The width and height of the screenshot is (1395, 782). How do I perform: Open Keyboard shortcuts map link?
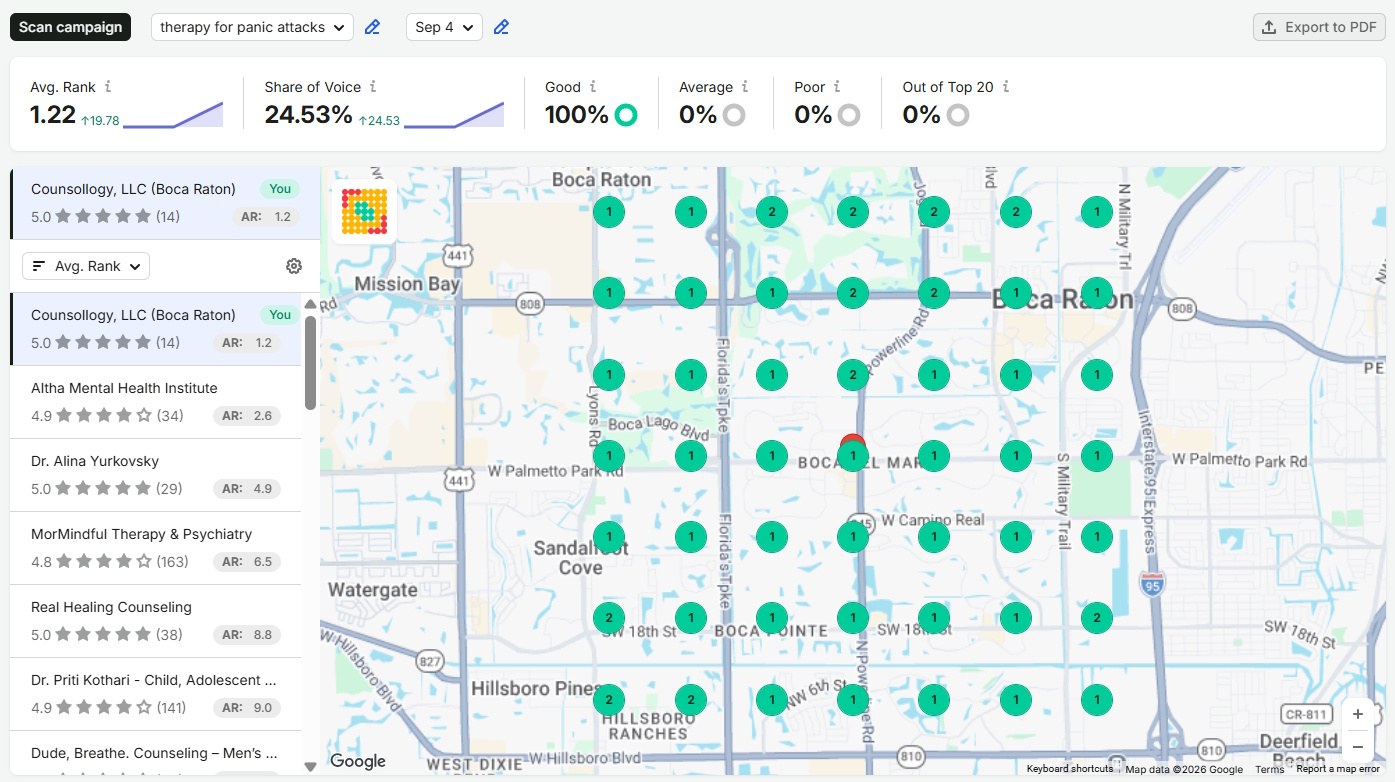coord(1069,769)
